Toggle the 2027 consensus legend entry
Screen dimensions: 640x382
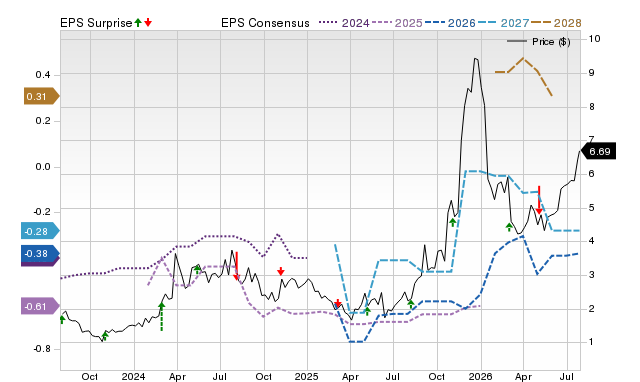click(x=503, y=23)
